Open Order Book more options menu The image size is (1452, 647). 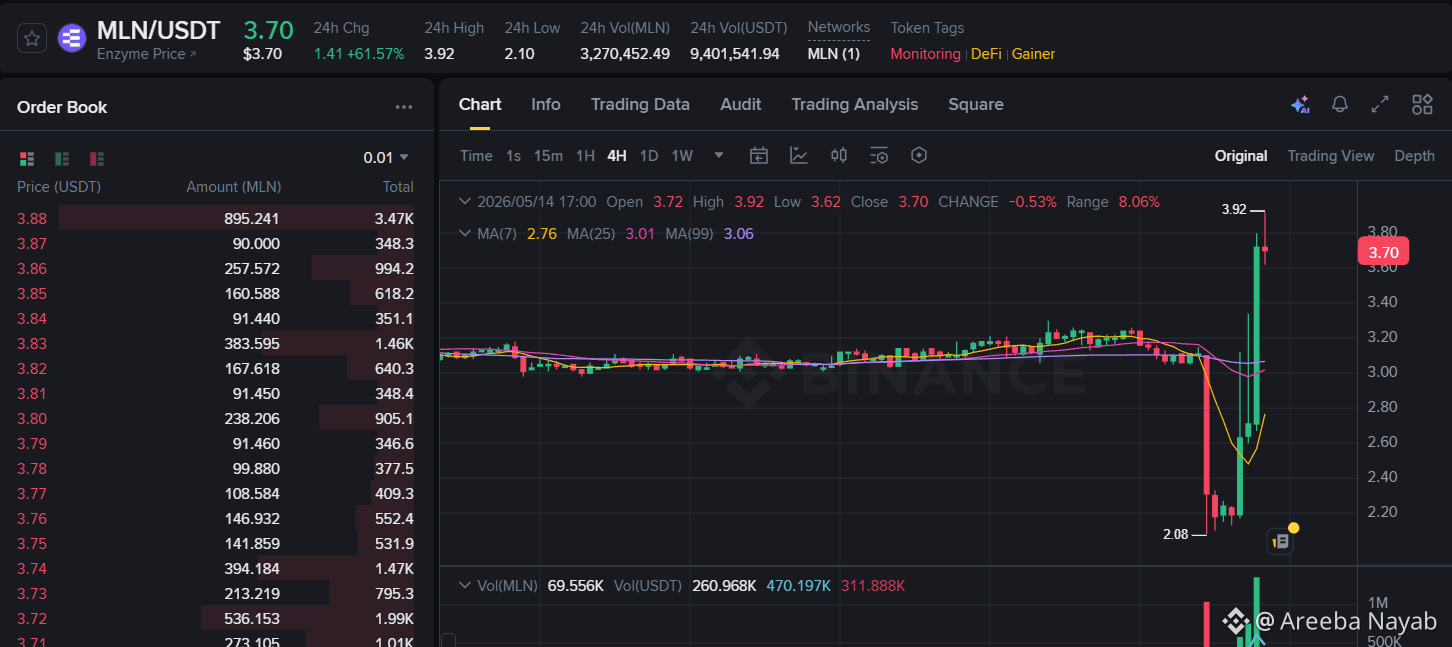click(x=404, y=107)
